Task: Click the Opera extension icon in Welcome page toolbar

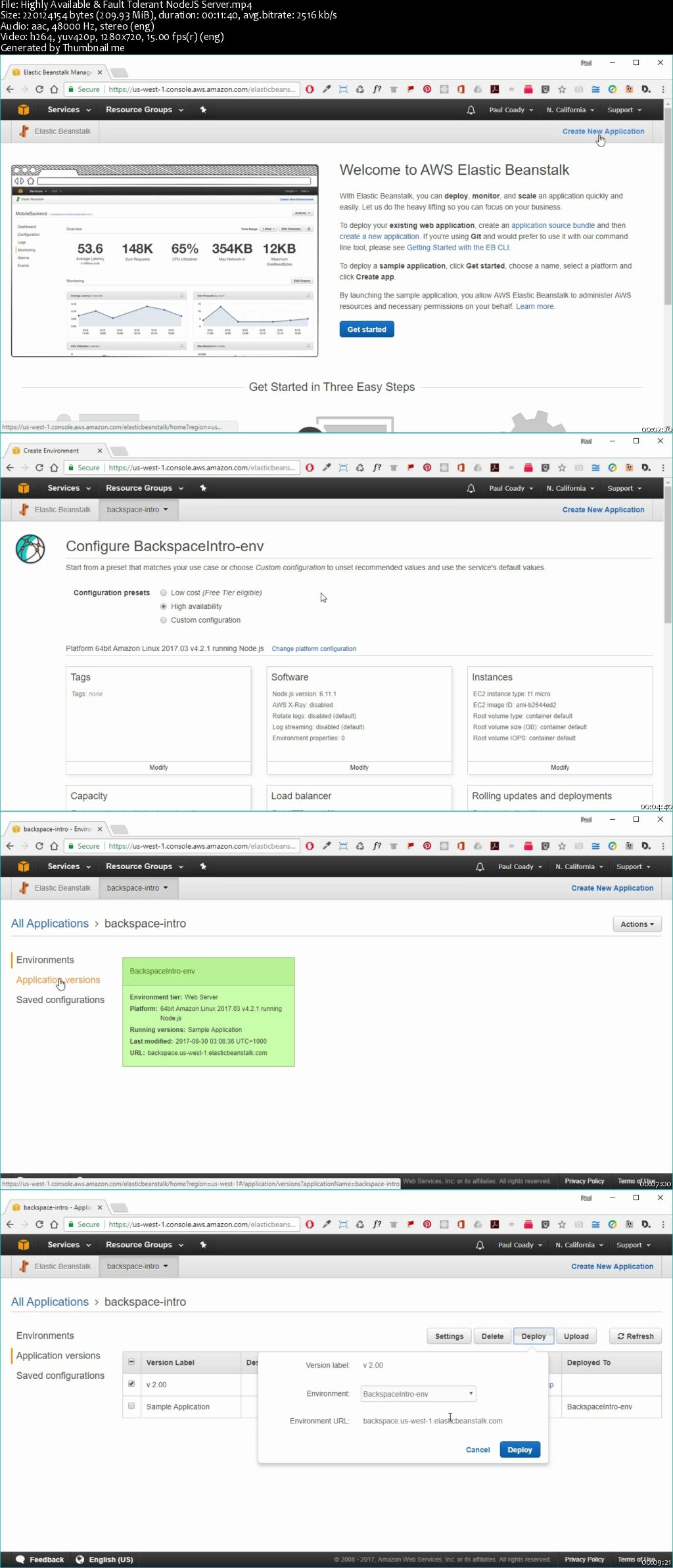Action: coord(310,89)
